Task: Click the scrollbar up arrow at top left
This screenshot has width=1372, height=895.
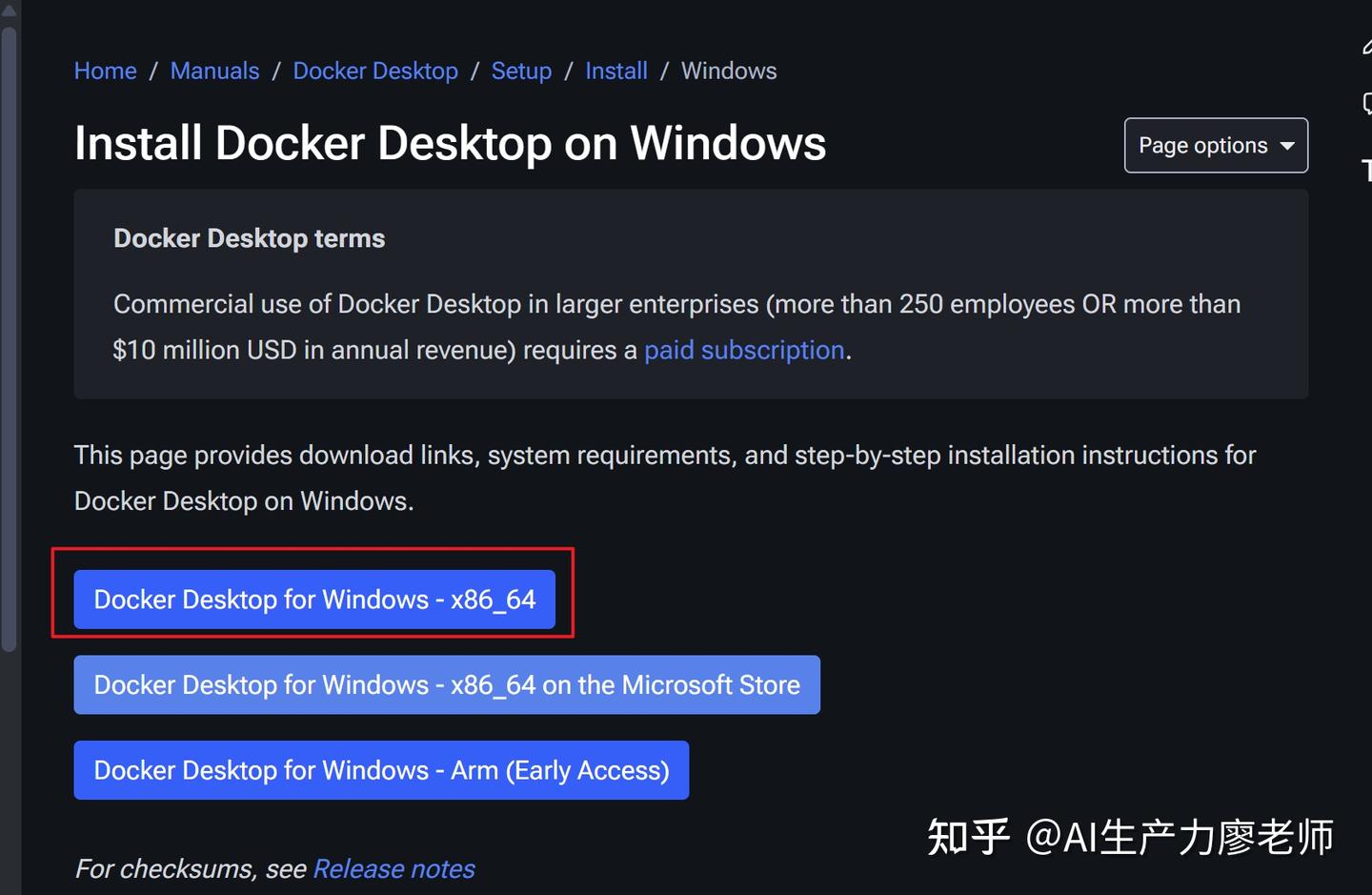Action: tap(10, 10)
